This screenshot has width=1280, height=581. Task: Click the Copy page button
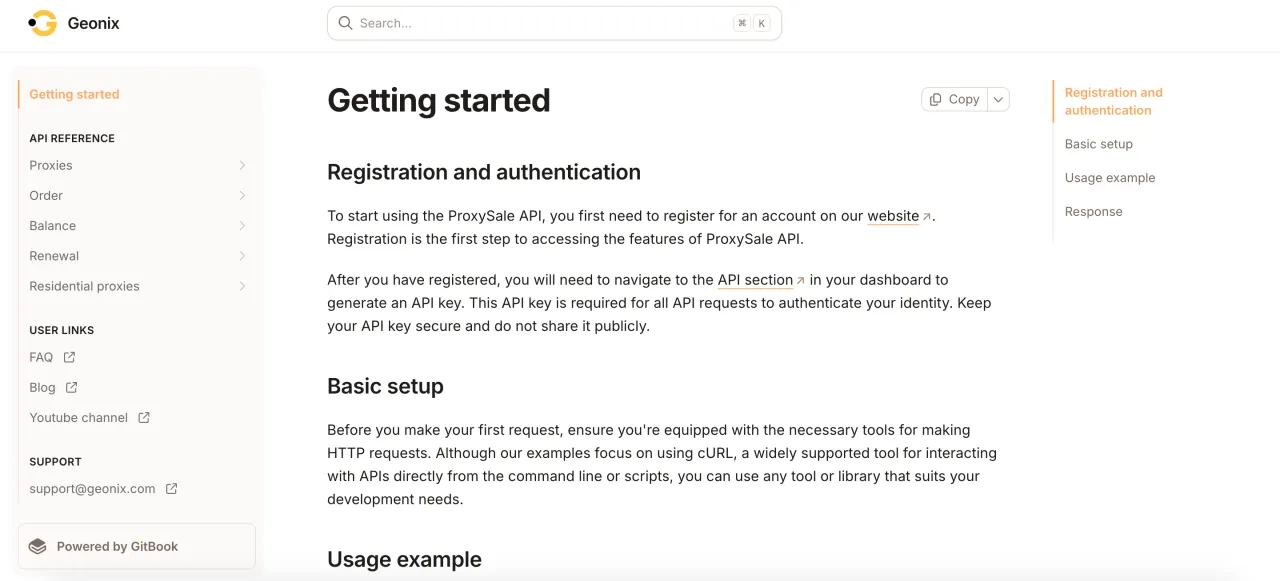(x=954, y=99)
